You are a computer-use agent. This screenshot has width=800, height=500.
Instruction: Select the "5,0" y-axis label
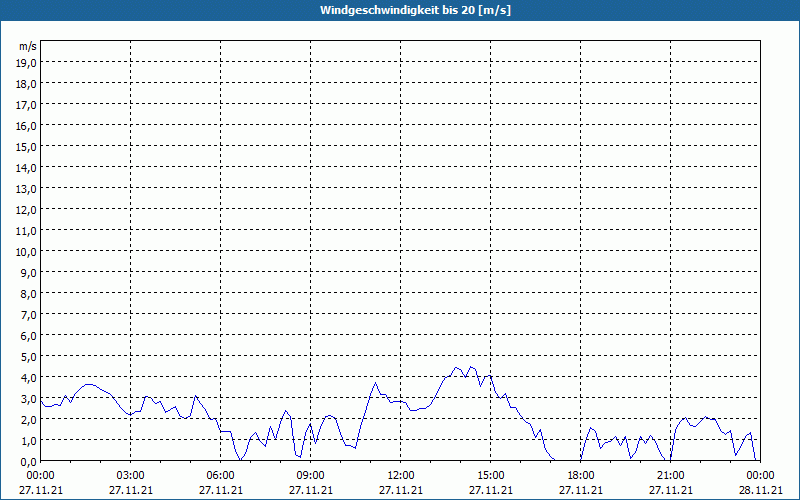click(x=29, y=357)
